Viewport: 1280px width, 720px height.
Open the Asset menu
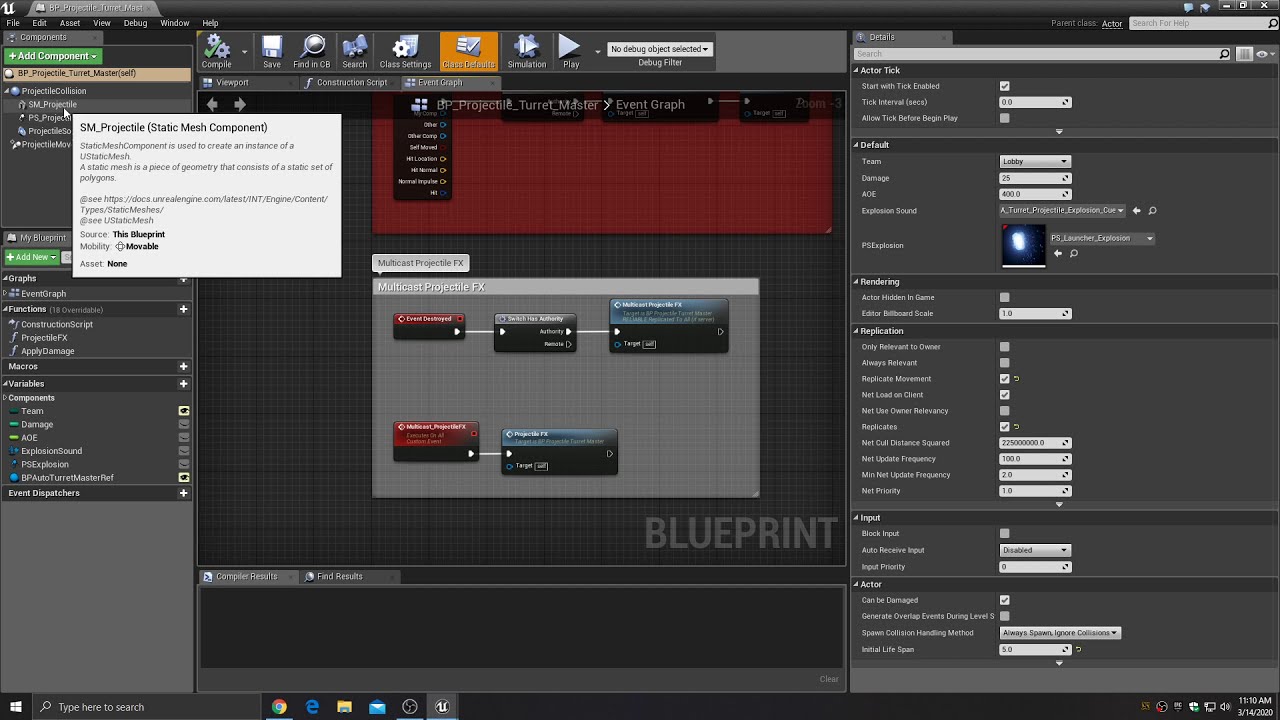click(x=70, y=23)
